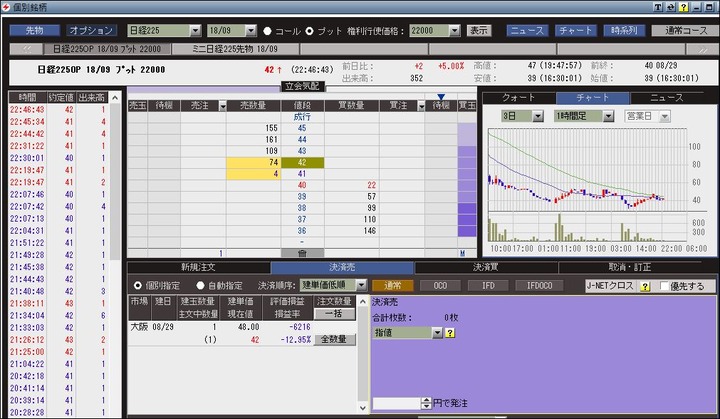Click the 成行 market order row
The width and height of the screenshot is (720, 419).
302,117
